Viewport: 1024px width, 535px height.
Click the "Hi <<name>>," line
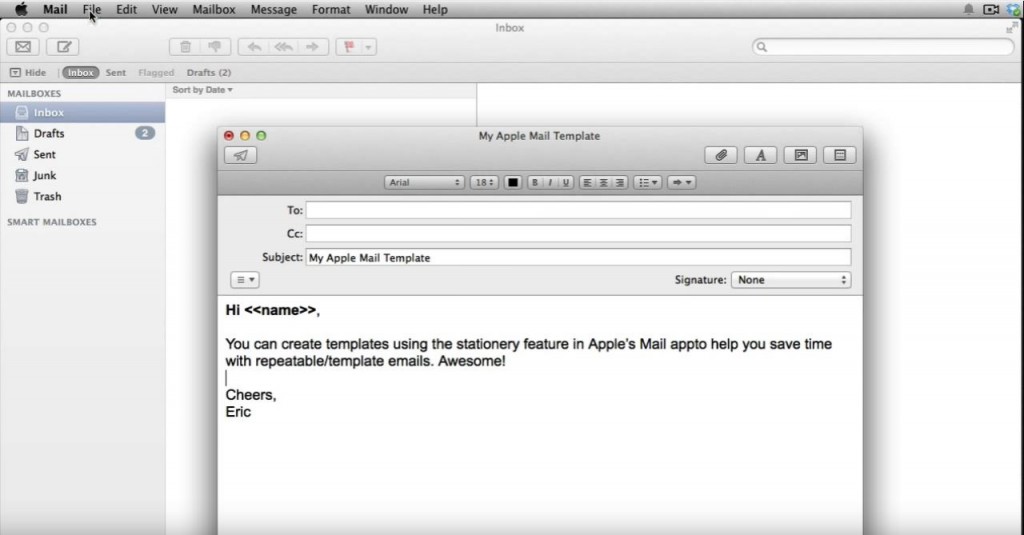(272, 310)
